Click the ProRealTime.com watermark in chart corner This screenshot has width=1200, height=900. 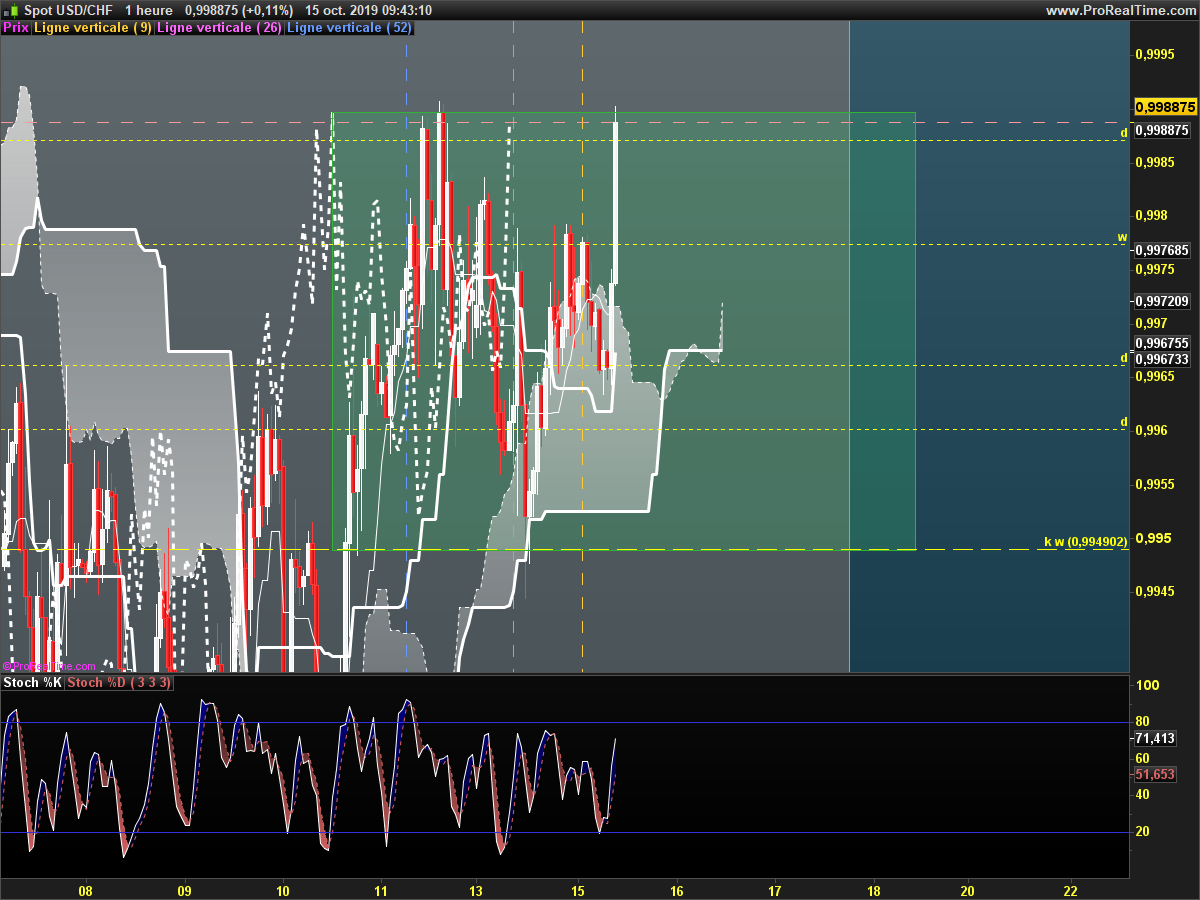[49, 666]
